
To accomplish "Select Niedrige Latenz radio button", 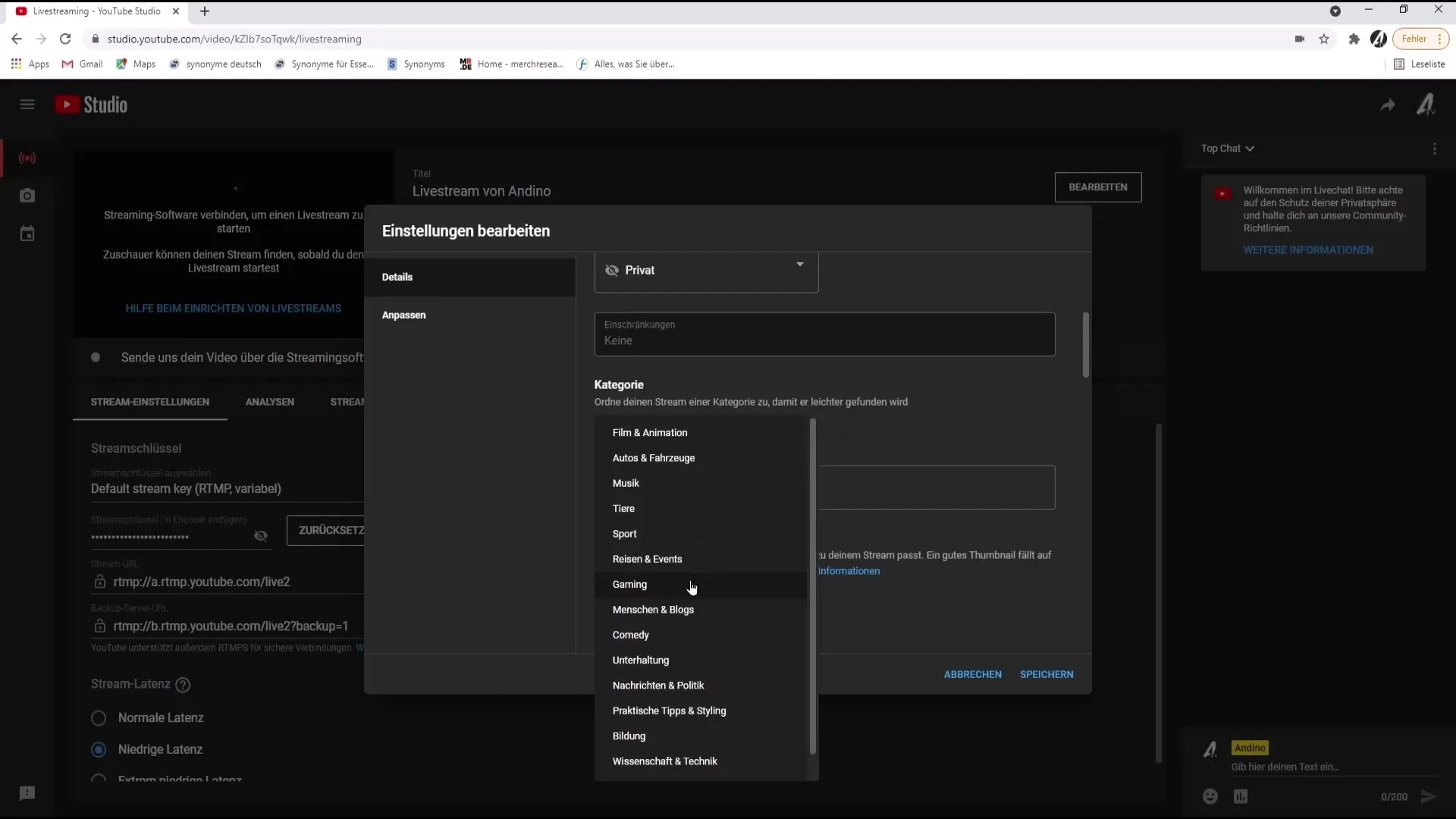I will (x=98, y=749).
